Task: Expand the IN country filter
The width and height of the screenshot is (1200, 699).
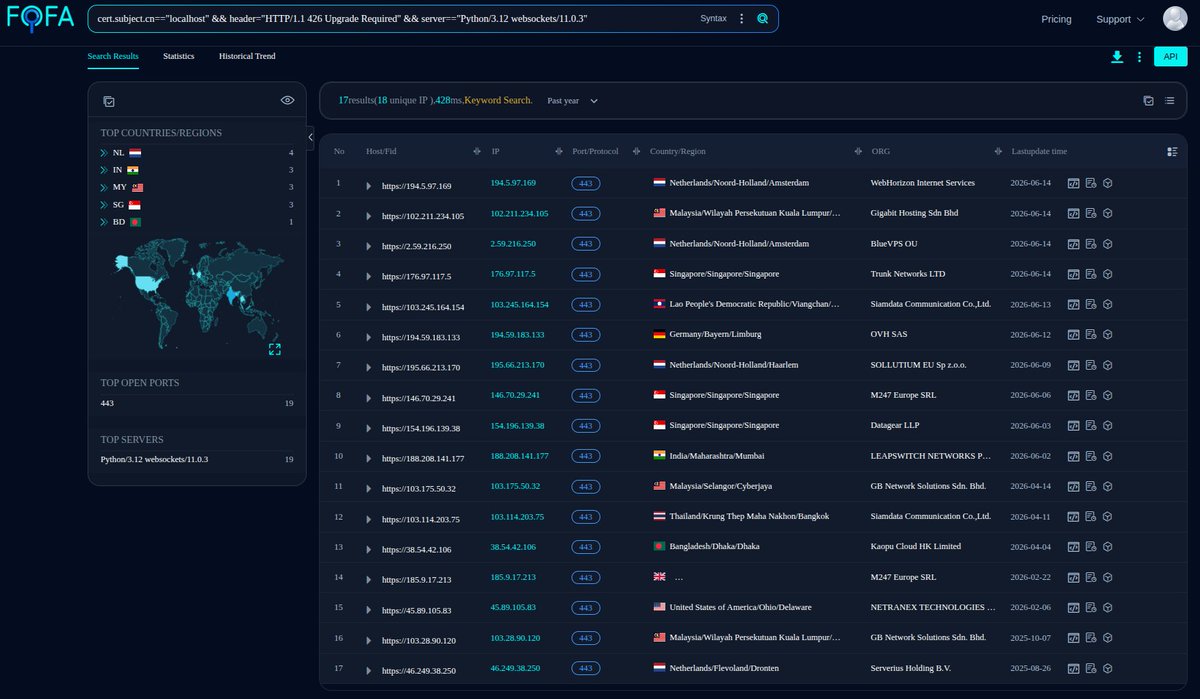Action: click(x=103, y=170)
